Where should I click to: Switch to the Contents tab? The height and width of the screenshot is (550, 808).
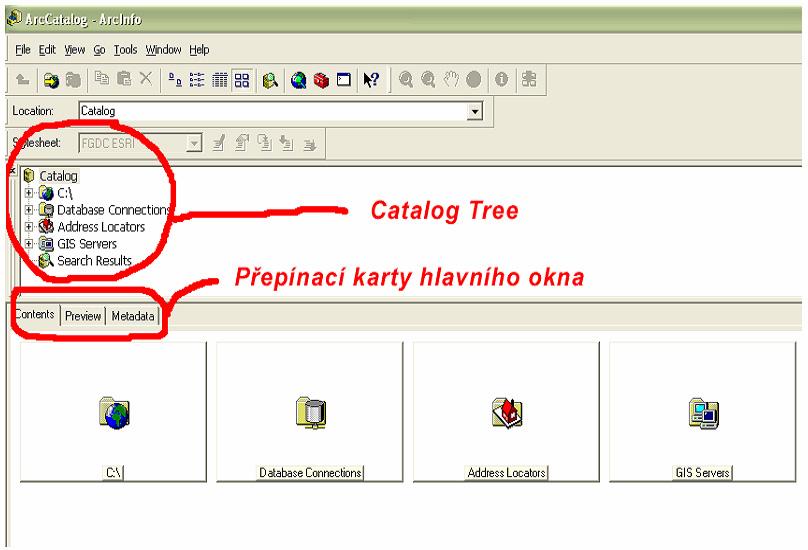click(x=34, y=314)
